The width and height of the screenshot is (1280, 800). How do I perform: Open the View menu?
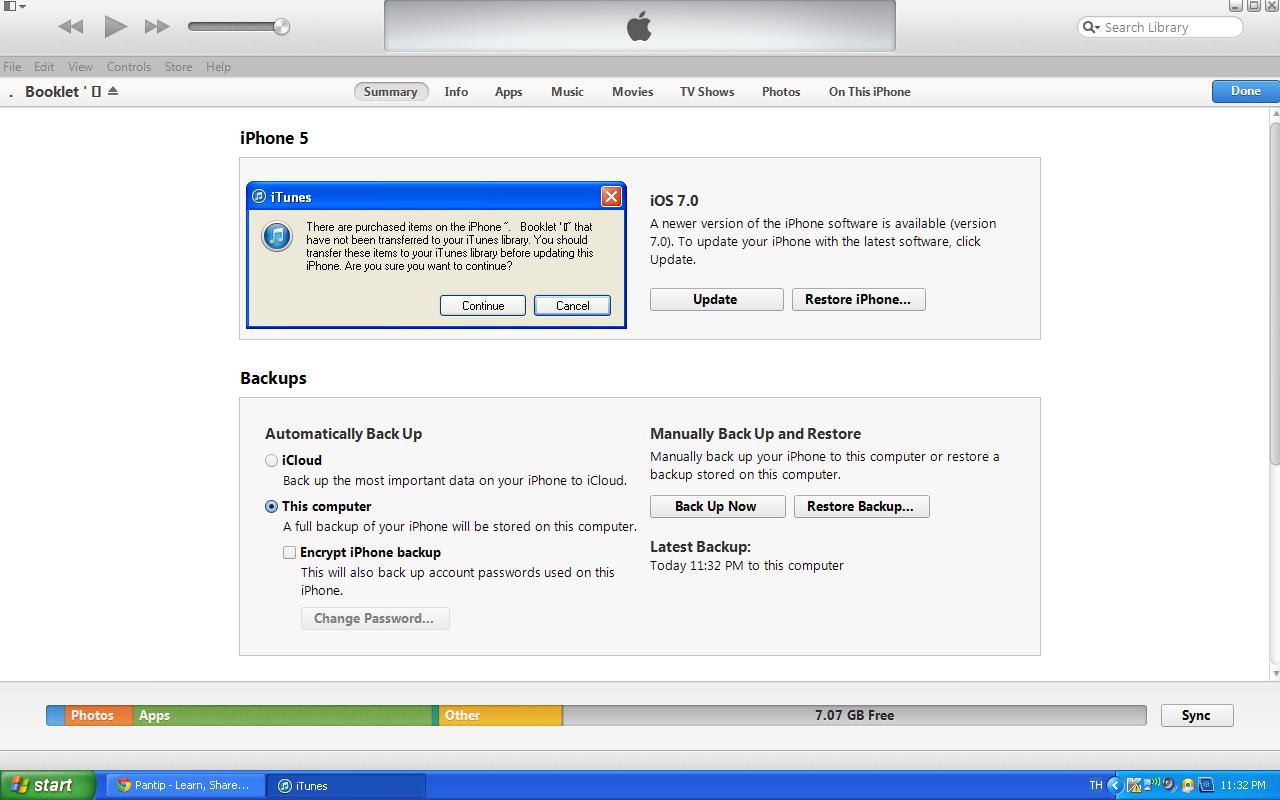point(80,67)
